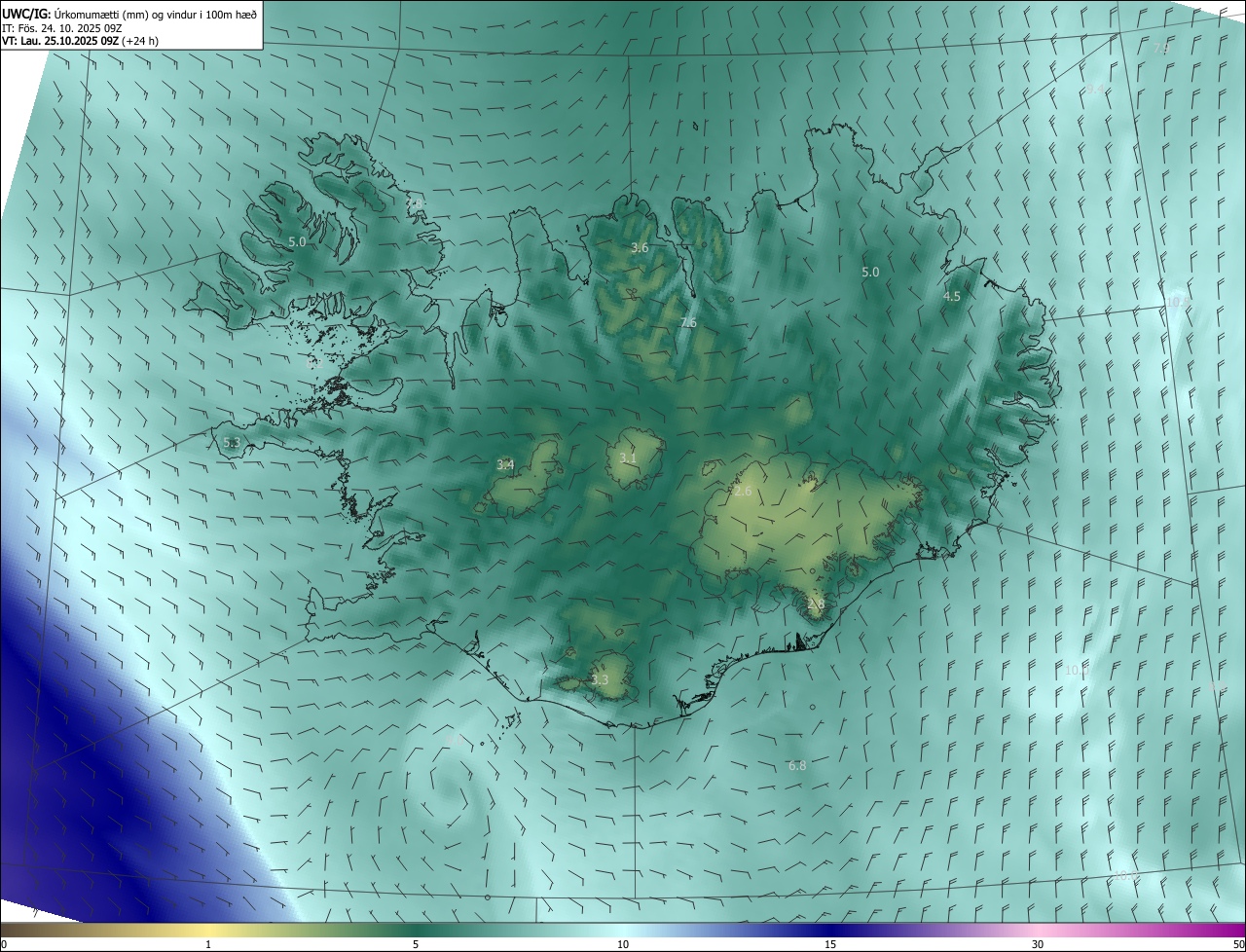Click the 2.6 value on Vatnajökull

(743, 492)
